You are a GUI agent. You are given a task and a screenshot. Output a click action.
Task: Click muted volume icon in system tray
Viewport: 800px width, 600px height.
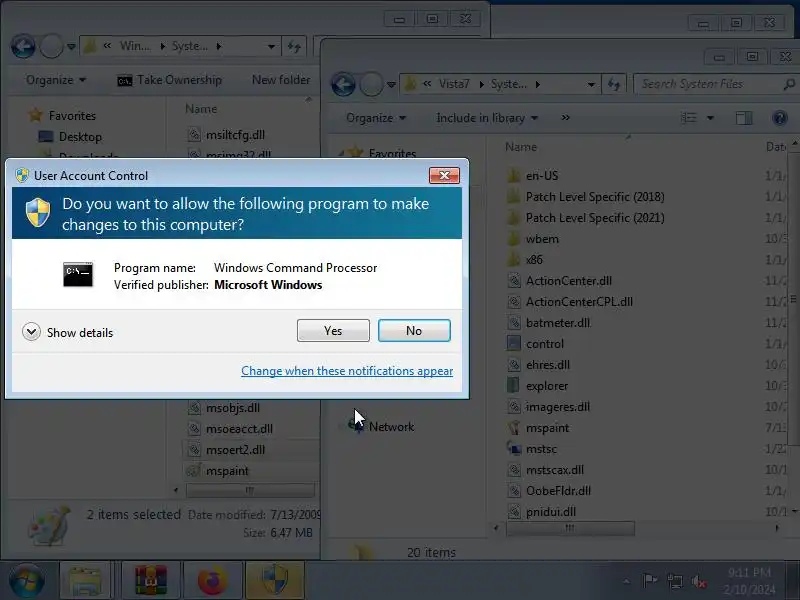point(698,581)
